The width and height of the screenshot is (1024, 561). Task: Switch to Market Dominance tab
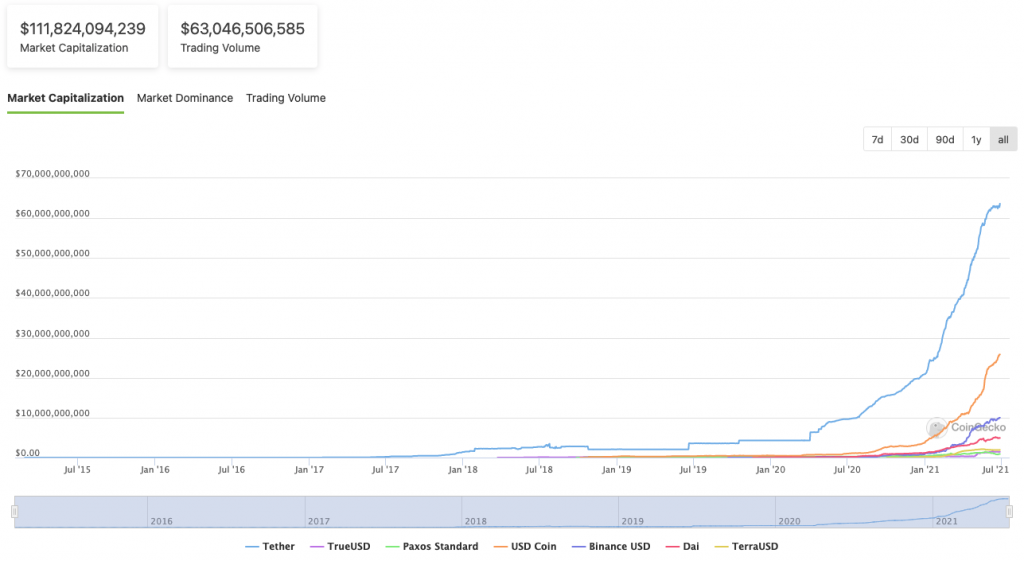point(185,98)
